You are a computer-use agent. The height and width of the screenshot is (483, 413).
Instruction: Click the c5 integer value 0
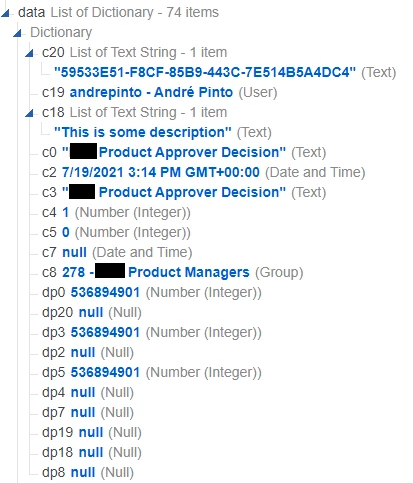[66, 232]
